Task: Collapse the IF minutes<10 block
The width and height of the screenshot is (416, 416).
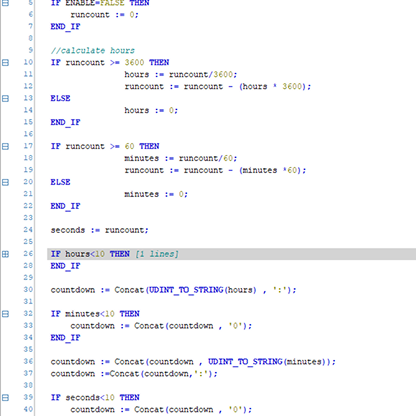Action: pyautogui.click(x=5, y=314)
